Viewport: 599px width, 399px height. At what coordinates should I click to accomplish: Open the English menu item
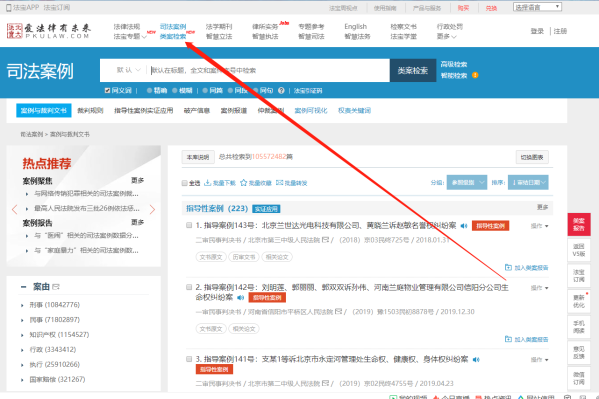click(355, 26)
